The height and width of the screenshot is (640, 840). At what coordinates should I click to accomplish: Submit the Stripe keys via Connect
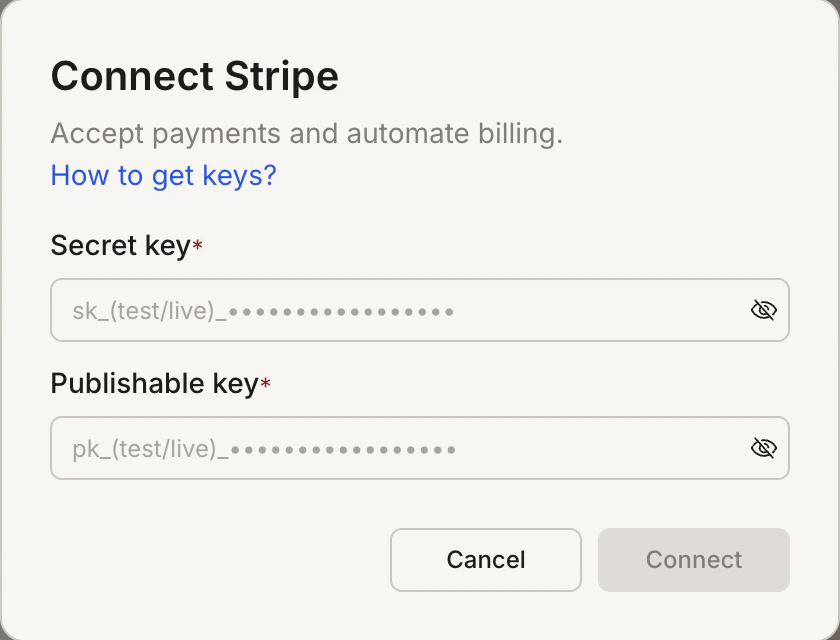pos(693,560)
